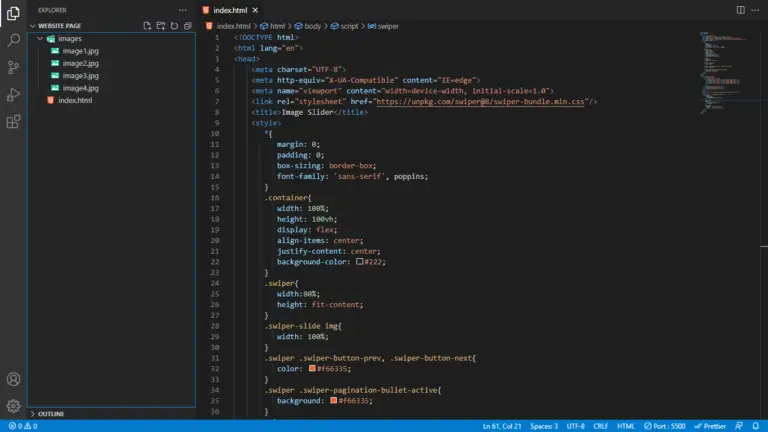Click body breadcrumb item
This screenshot has height=432, width=768.
[x=312, y=26]
